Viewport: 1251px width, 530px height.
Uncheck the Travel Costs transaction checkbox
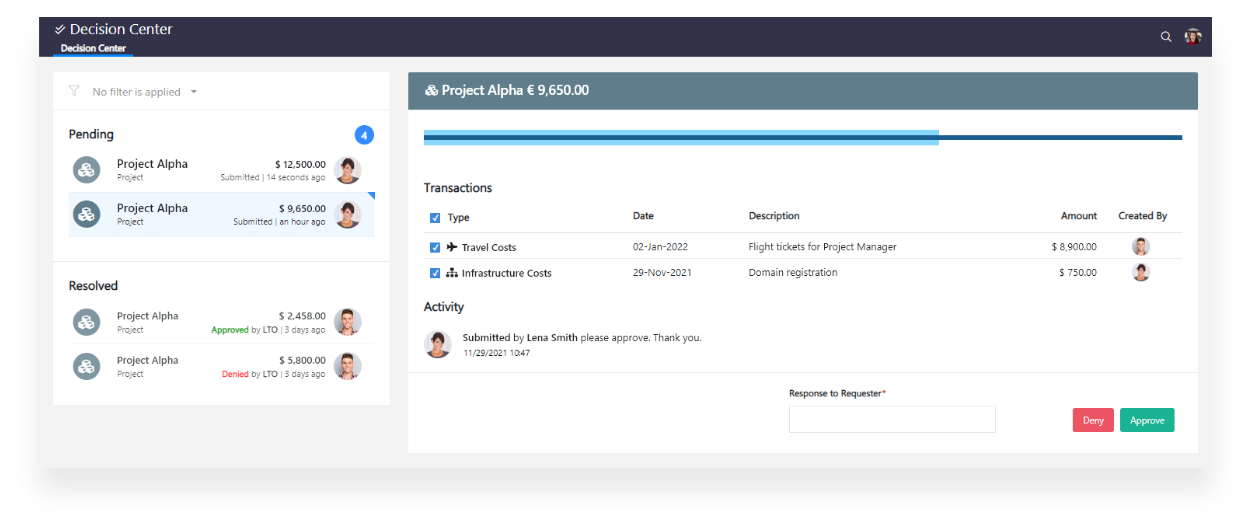435,247
